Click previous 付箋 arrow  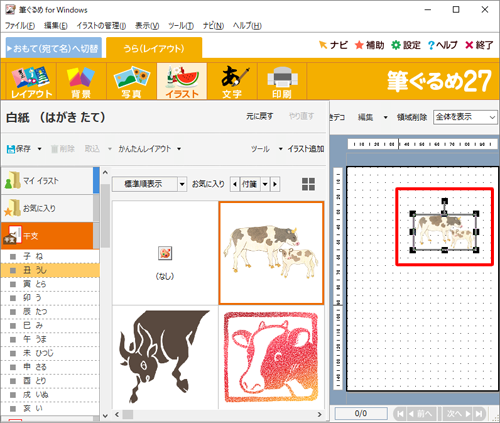click(235, 184)
